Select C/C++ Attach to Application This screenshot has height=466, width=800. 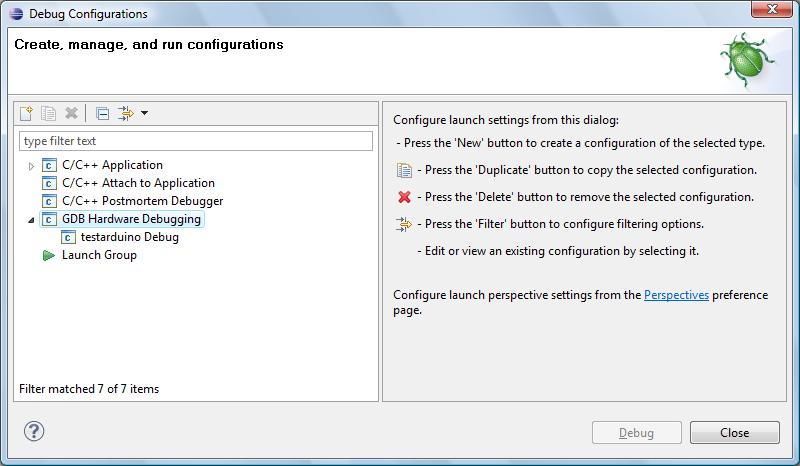[x=138, y=183]
